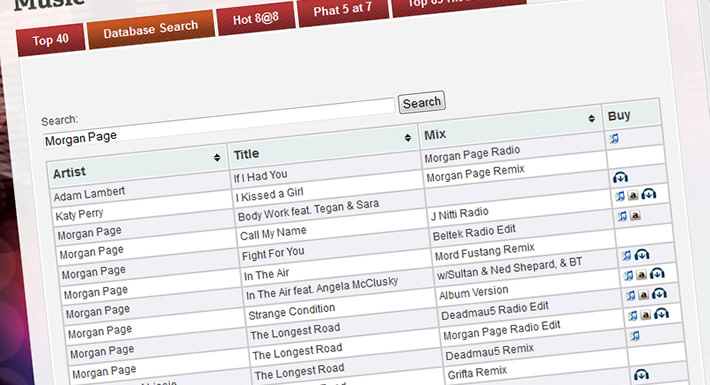Click title In The Air feat. Angela McClusky
Image resolution: width=710 pixels, height=385 pixels.
322,289
